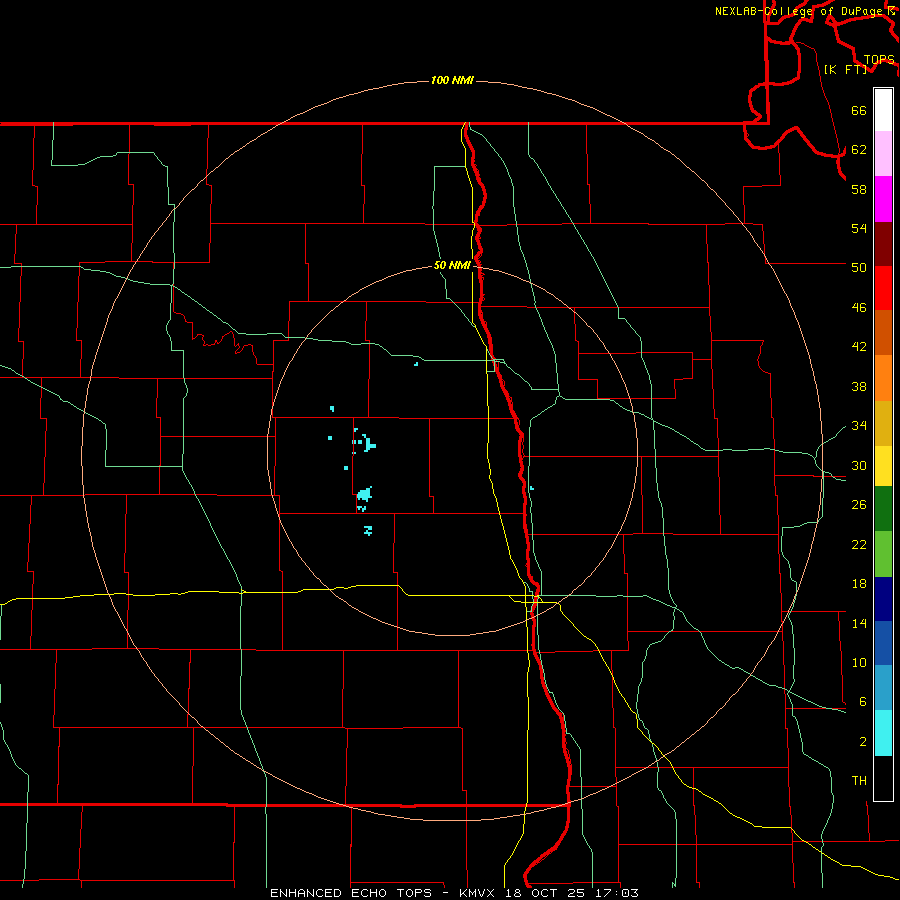
Task: Click the "46" legend value label
Action: 859,308
